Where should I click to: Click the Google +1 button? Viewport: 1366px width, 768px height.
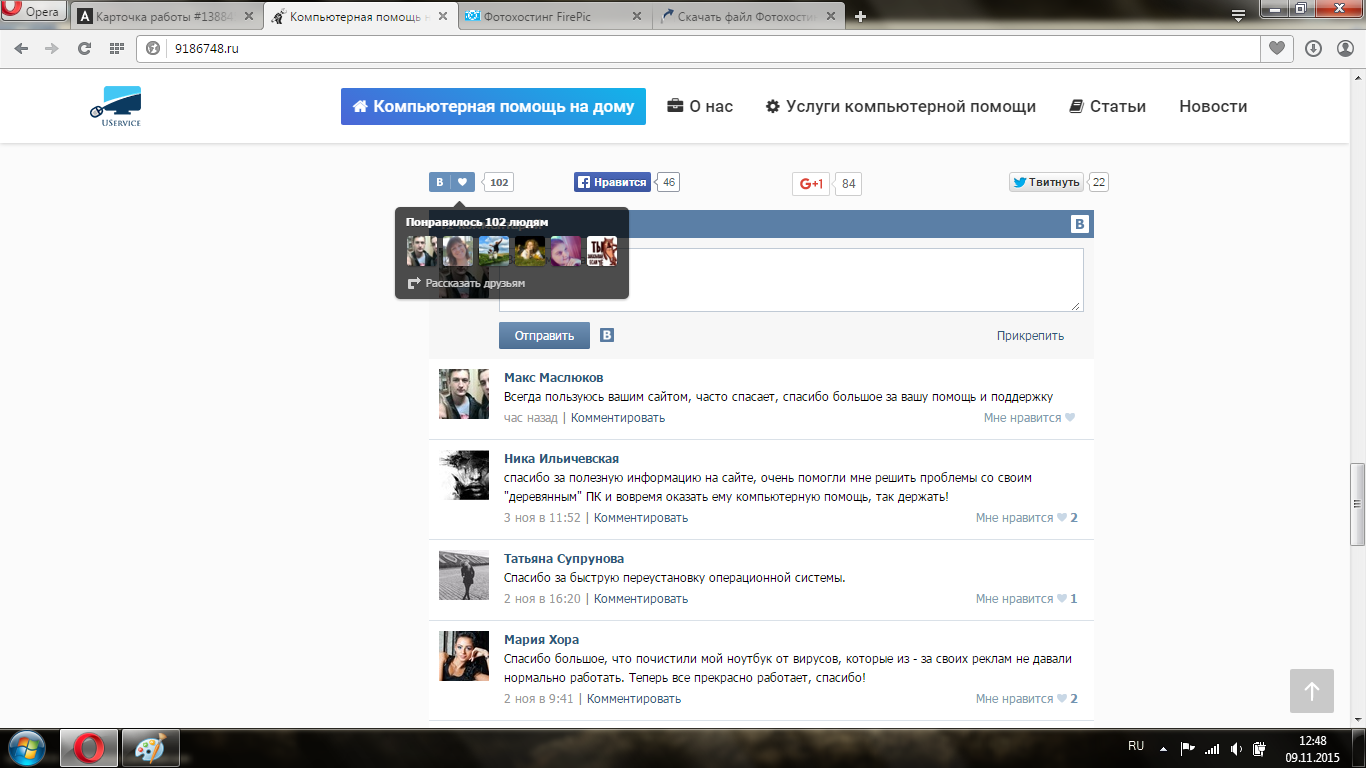click(811, 184)
